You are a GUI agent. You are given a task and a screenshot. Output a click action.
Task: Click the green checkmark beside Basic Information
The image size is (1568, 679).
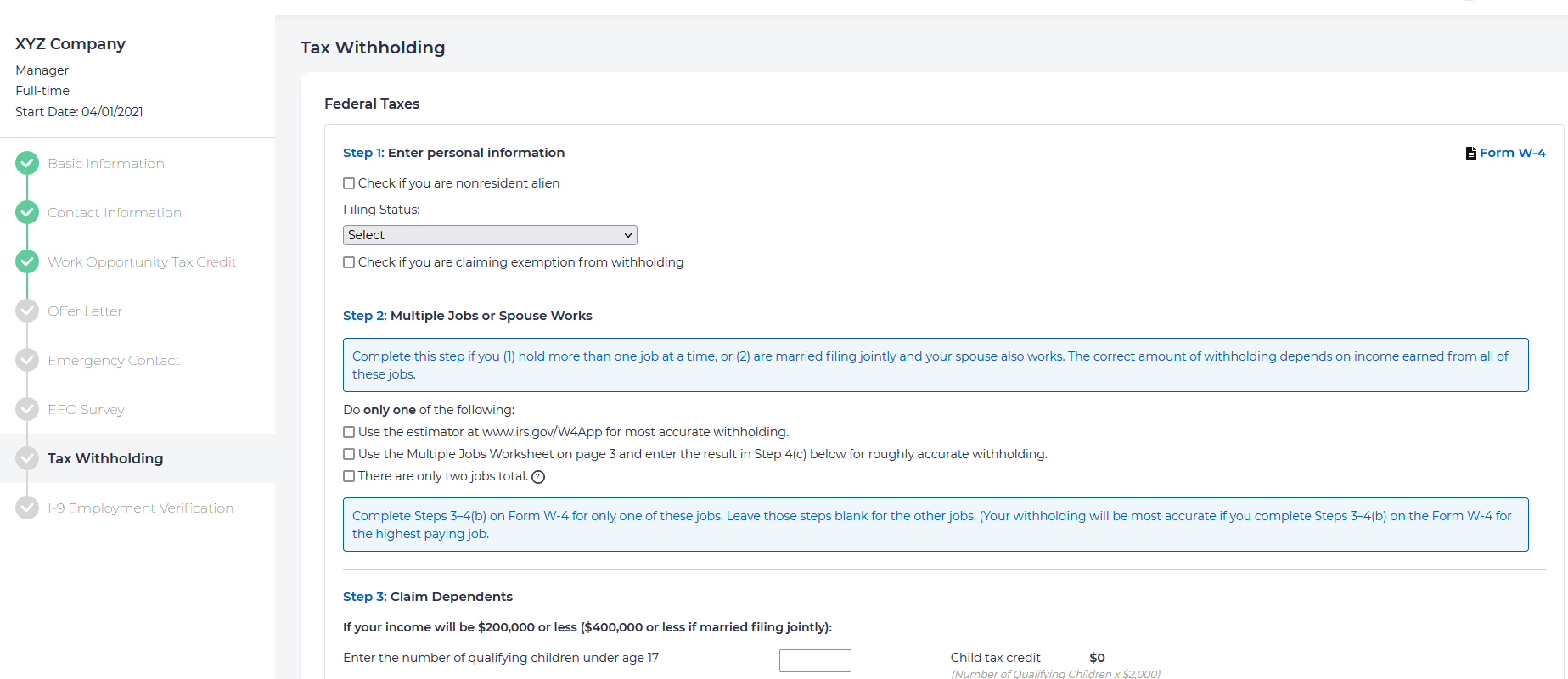point(27,163)
